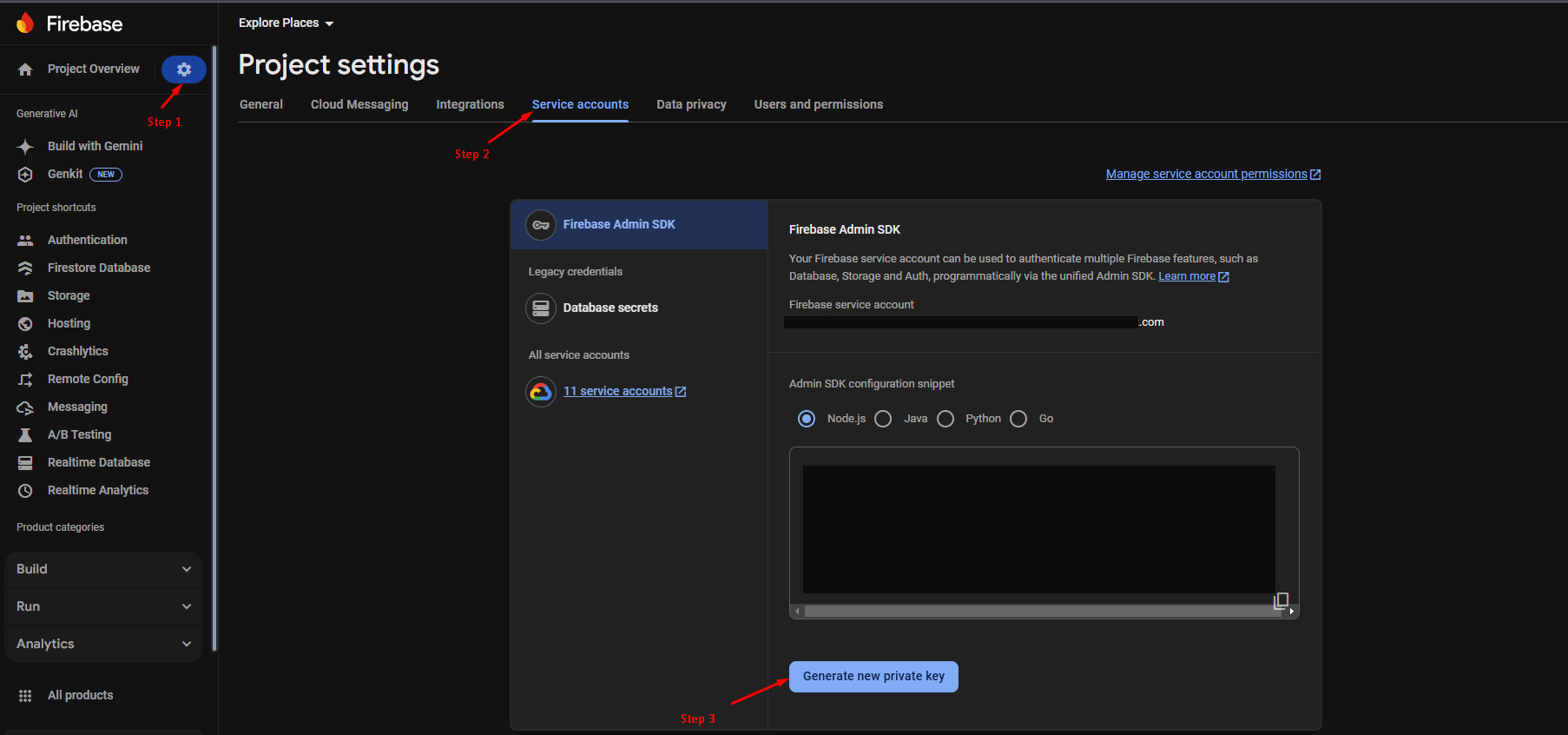Open Genkit page
The height and width of the screenshot is (735, 1568).
(65, 175)
